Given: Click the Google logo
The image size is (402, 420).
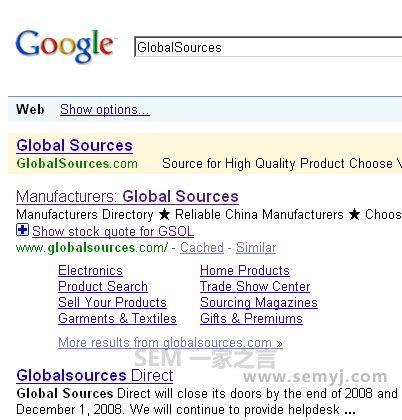Looking at the screenshot, I should coord(65,46).
